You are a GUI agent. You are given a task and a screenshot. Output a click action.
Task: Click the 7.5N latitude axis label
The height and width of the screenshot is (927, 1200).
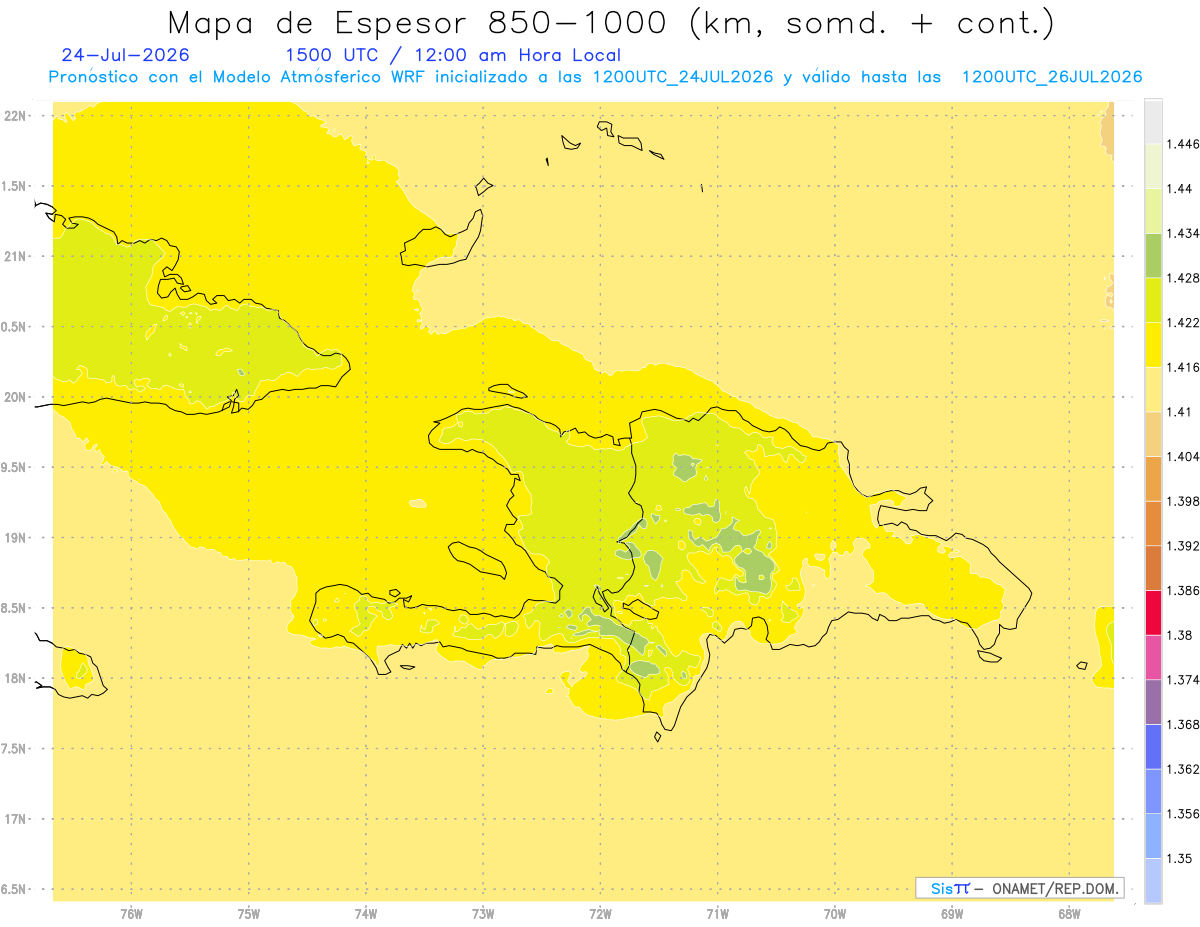tap(15, 749)
